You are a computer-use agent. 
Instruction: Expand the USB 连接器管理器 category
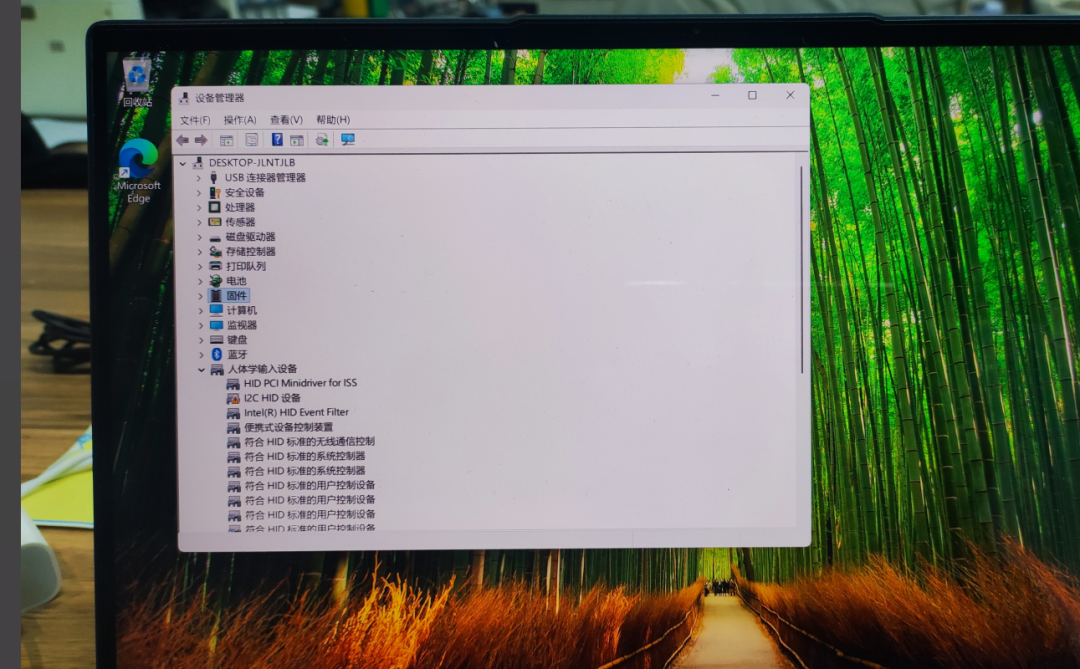[199, 178]
